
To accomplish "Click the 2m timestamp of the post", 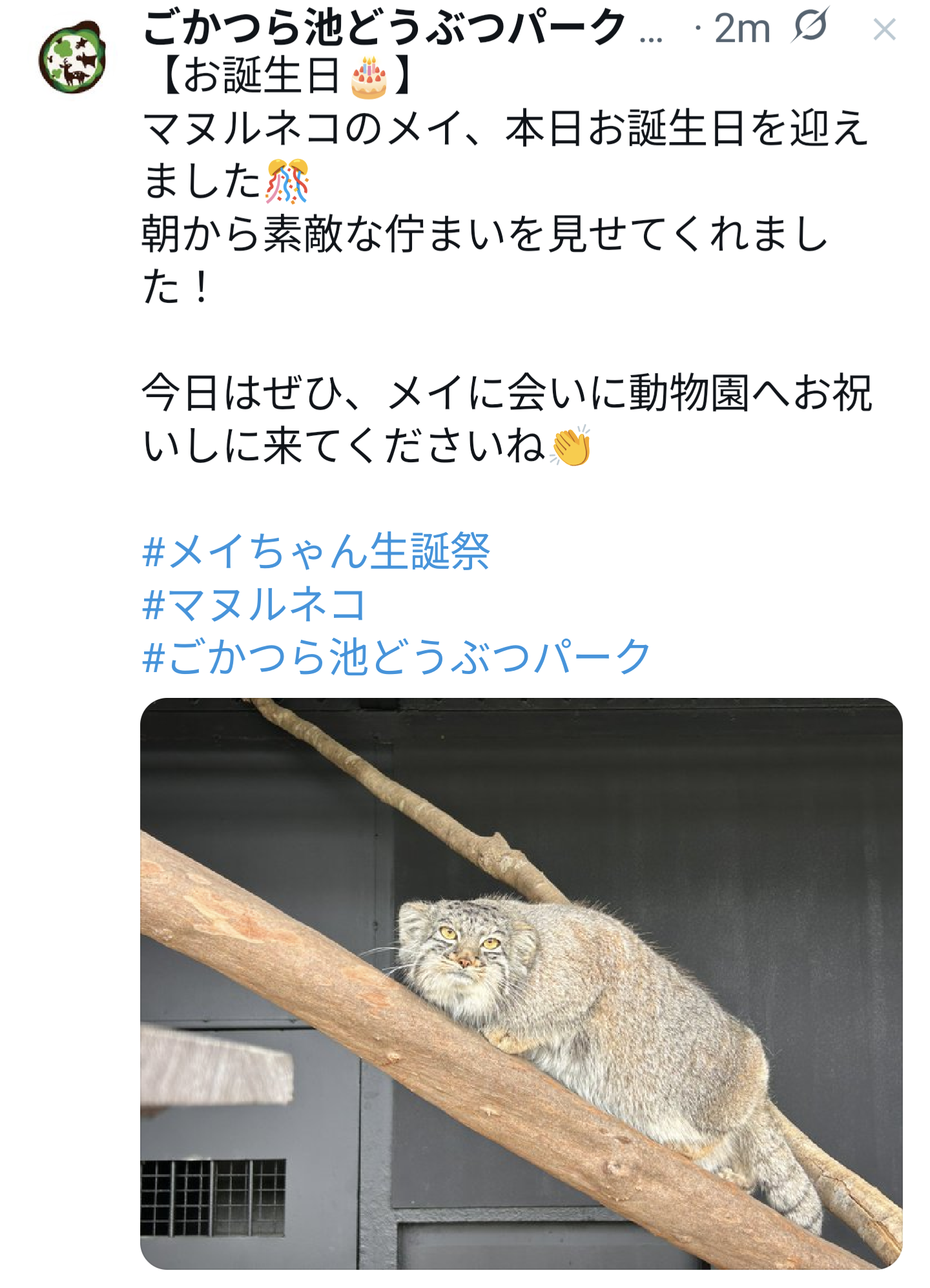I will coord(743,28).
